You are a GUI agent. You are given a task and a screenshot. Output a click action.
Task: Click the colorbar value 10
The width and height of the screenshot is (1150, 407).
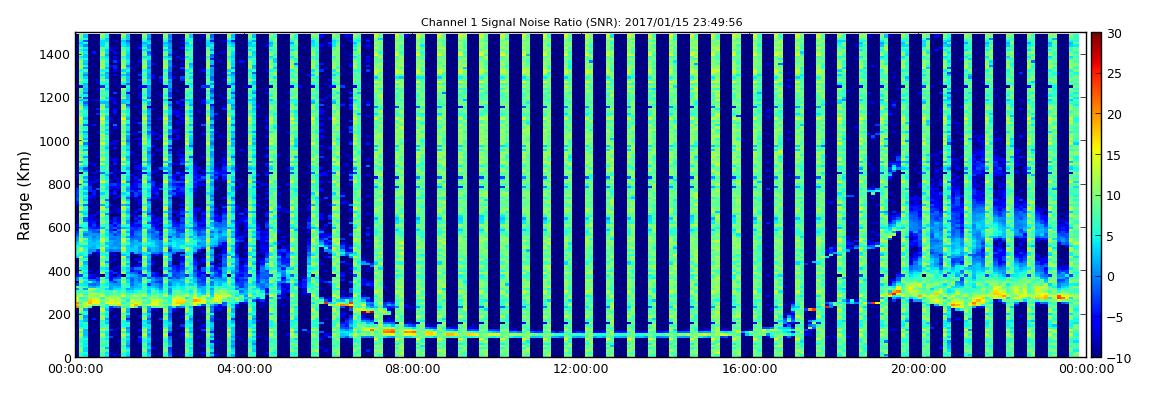click(x=1115, y=196)
